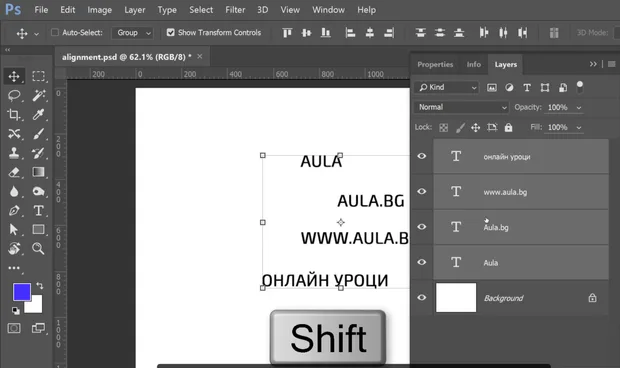Select the Eraser tool

point(14,172)
